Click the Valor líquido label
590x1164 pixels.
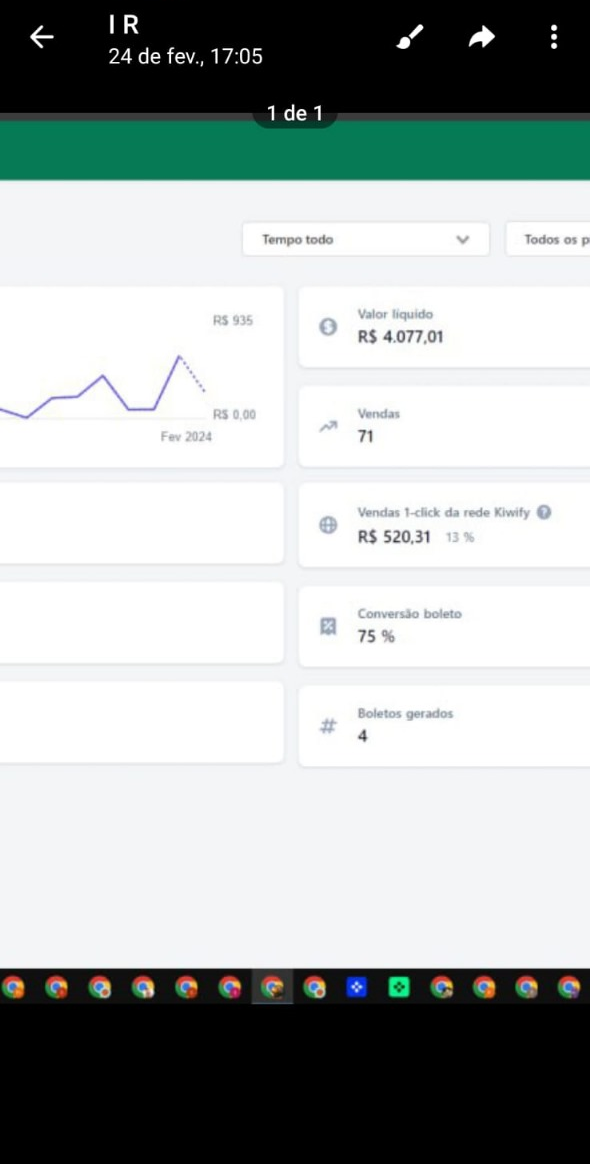point(395,315)
